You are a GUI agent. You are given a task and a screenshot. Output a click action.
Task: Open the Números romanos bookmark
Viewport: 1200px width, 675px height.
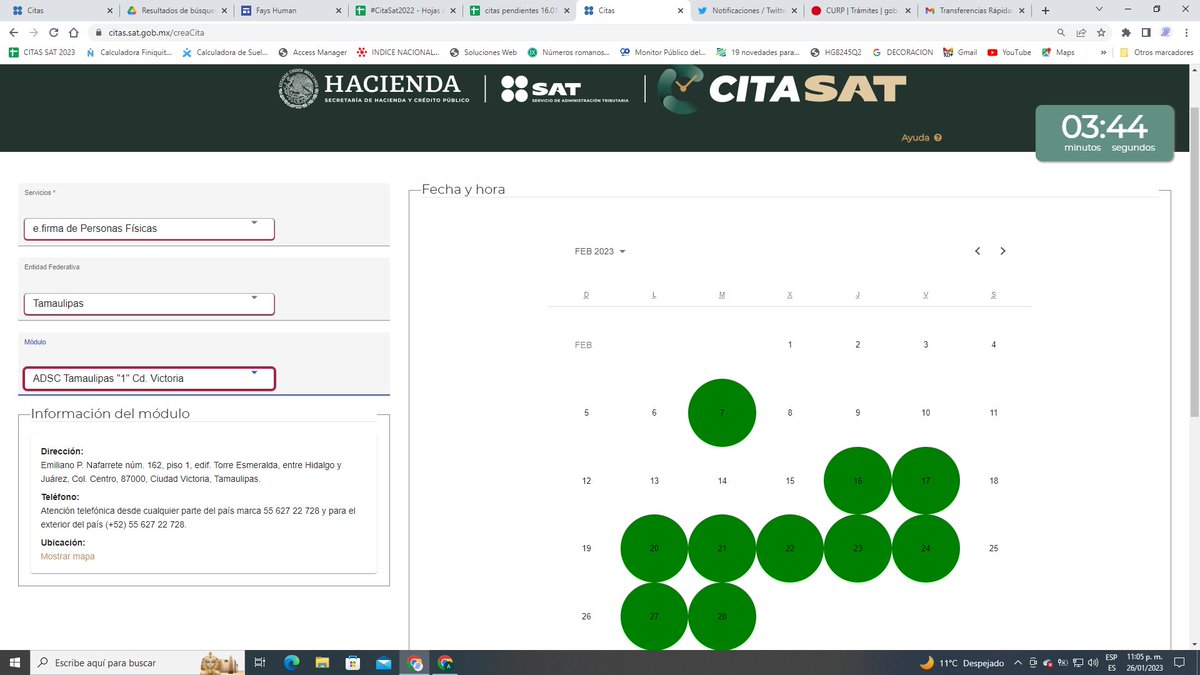tap(569, 52)
